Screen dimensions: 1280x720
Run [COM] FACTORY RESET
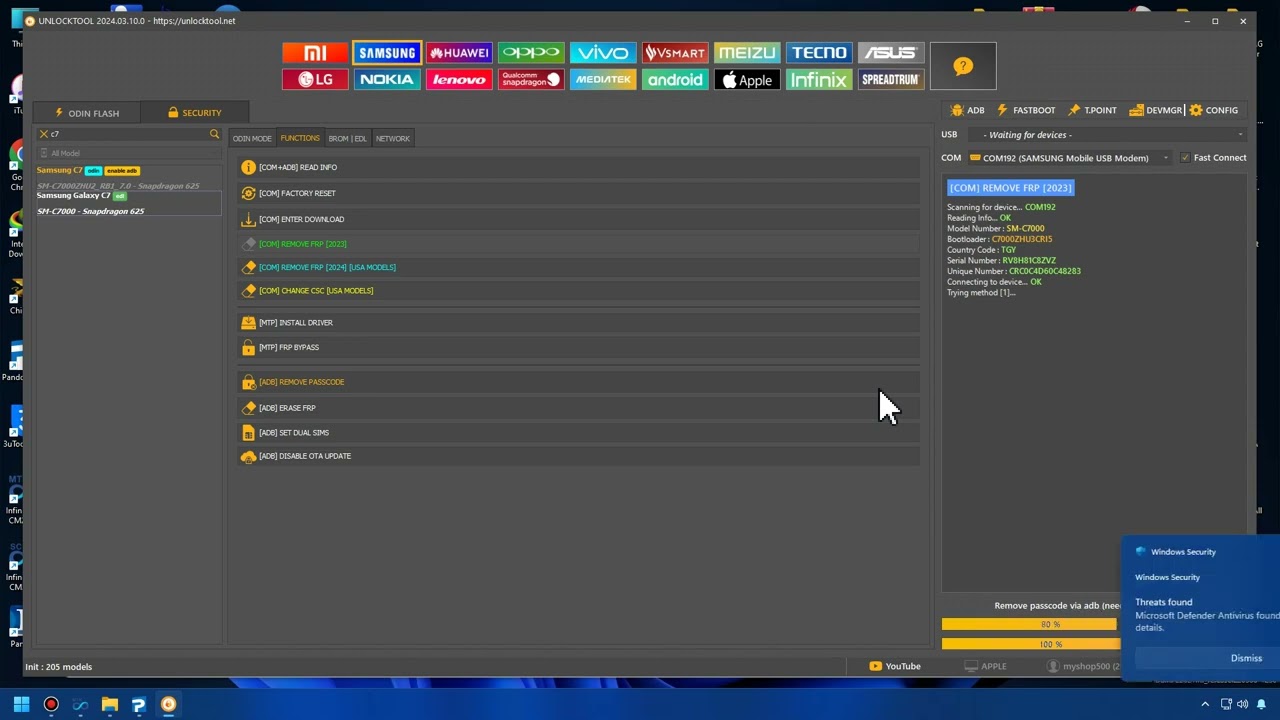tap(579, 193)
